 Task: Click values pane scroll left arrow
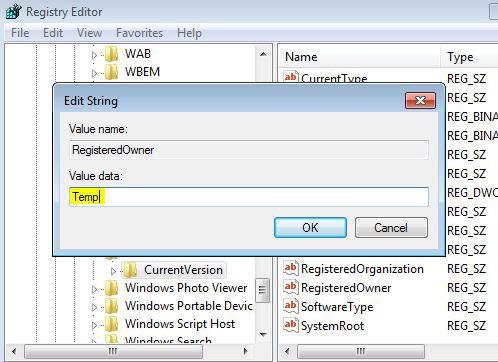click(287, 351)
